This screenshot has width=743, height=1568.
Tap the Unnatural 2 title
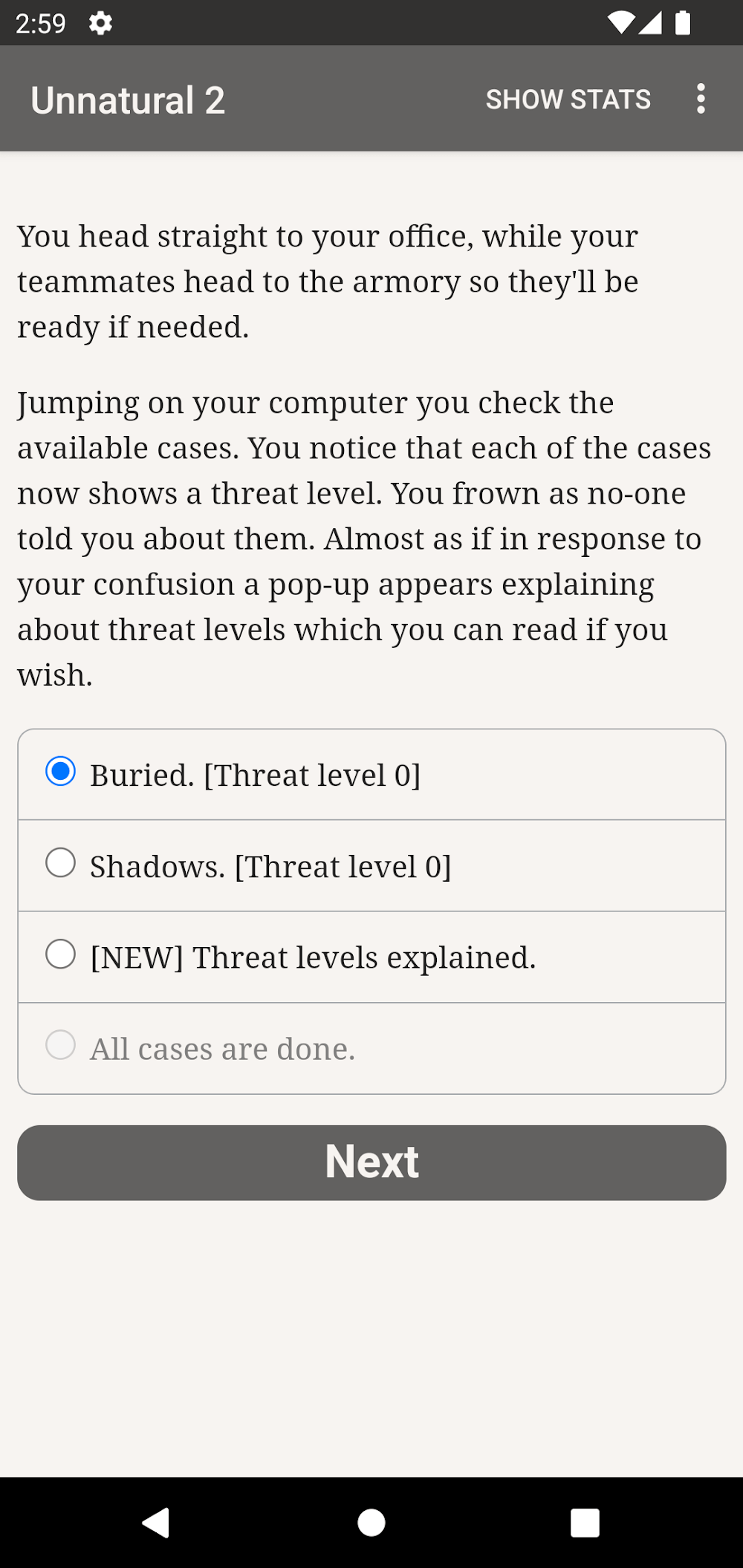(x=128, y=100)
